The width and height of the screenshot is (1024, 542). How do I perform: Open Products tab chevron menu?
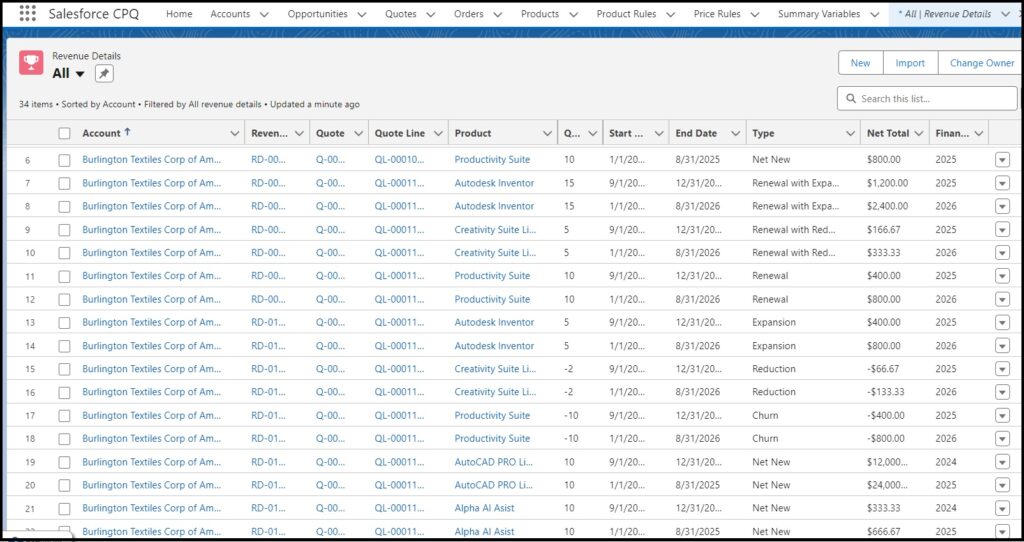[573, 14]
